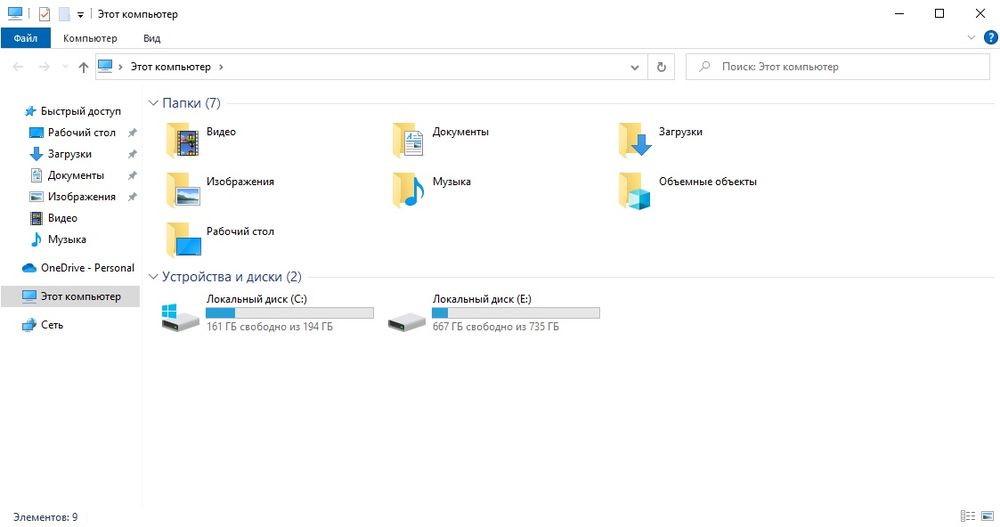This screenshot has height=527, width=1000.
Task: Open the Файл menu
Action: pos(26,38)
